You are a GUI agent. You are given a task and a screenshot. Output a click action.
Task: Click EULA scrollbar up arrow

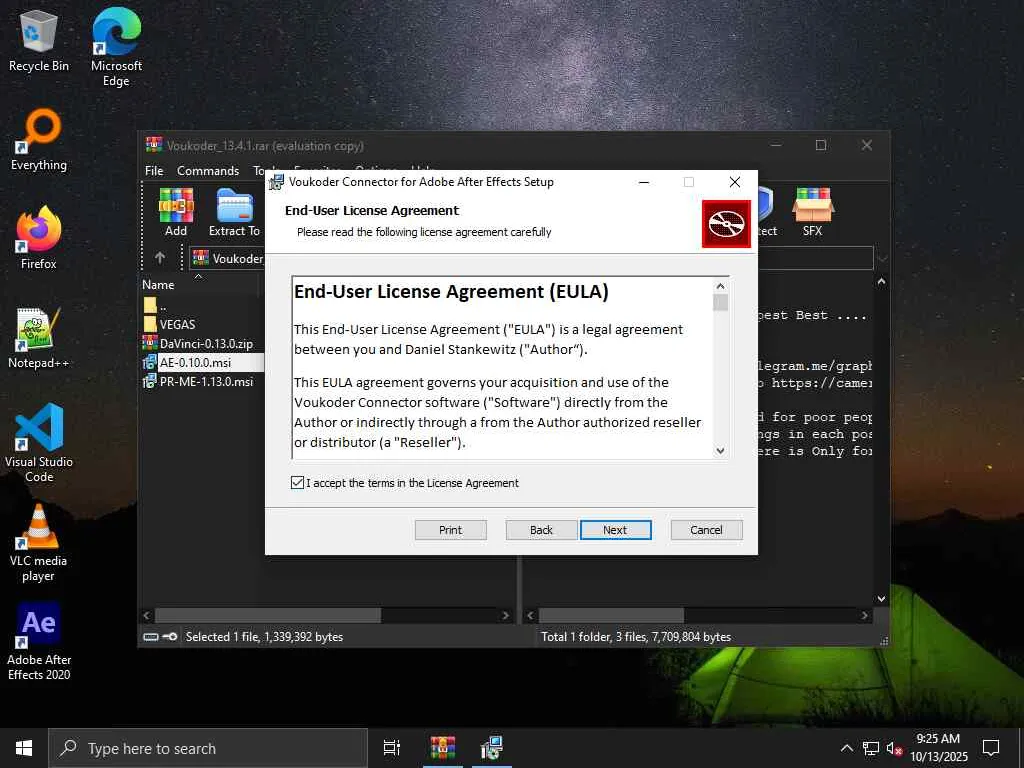click(720, 286)
